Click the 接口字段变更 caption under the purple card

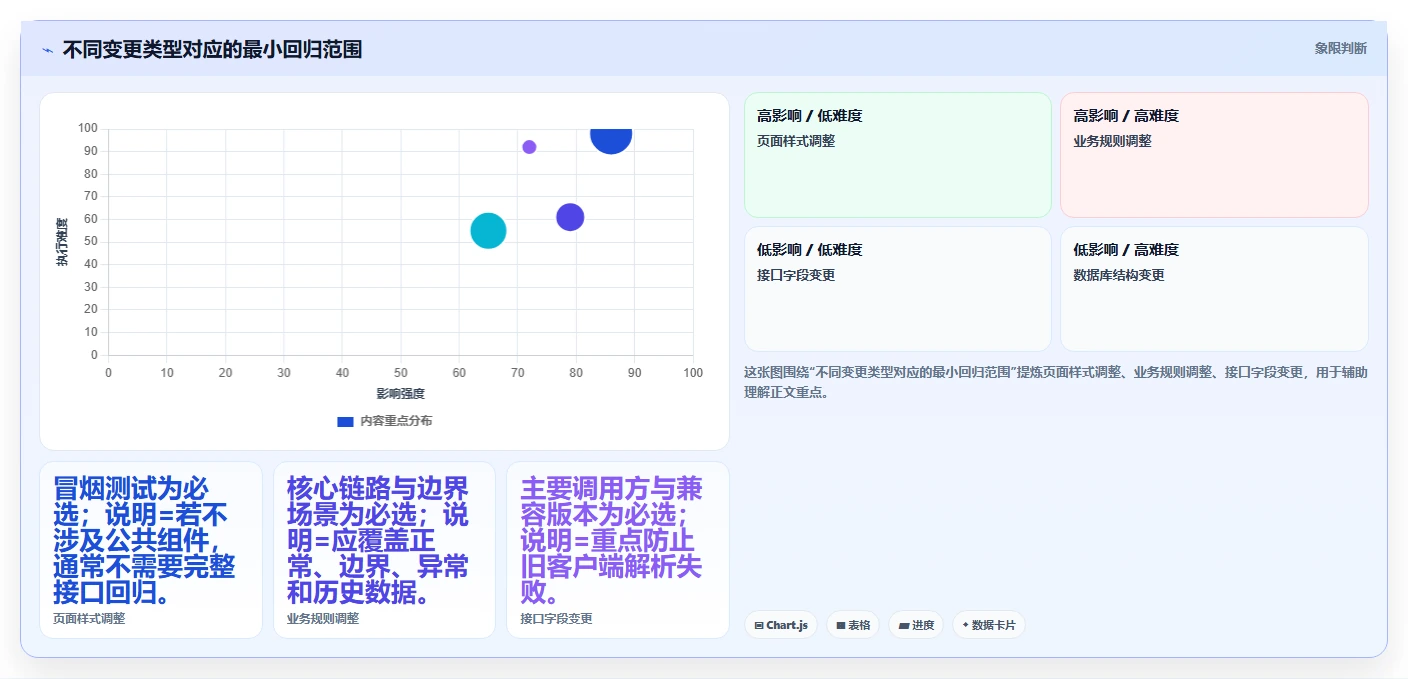pyautogui.click(x=556, y=619)
